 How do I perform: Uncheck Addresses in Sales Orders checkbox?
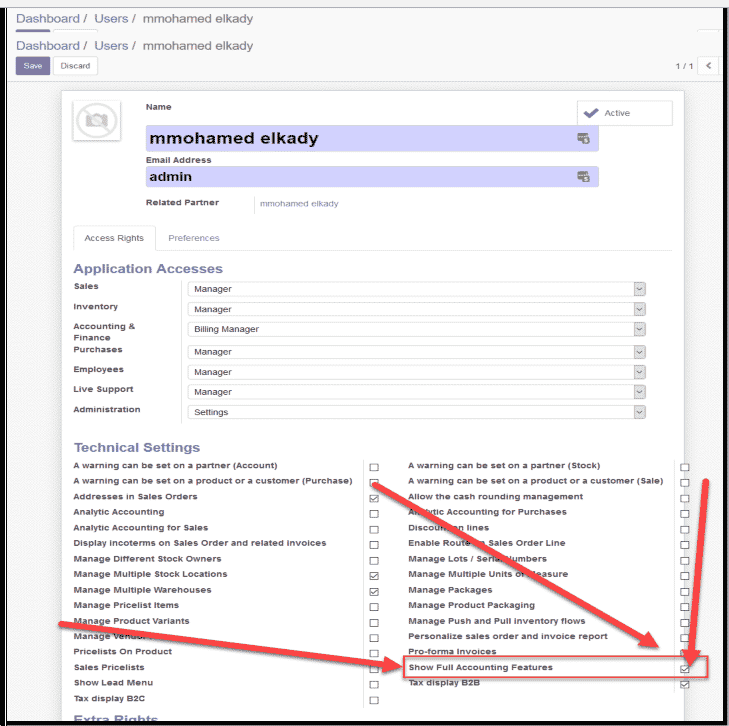coord(374,498)
